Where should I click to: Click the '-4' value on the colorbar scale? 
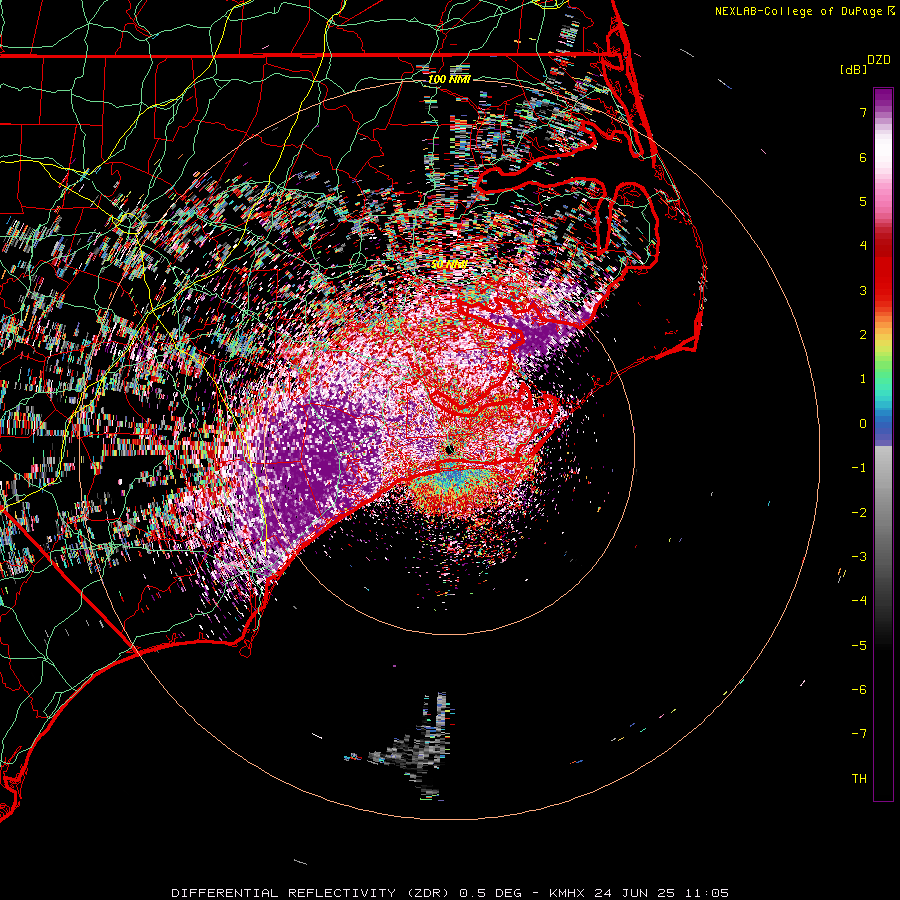pyautogui.click(x=859, y=601)
